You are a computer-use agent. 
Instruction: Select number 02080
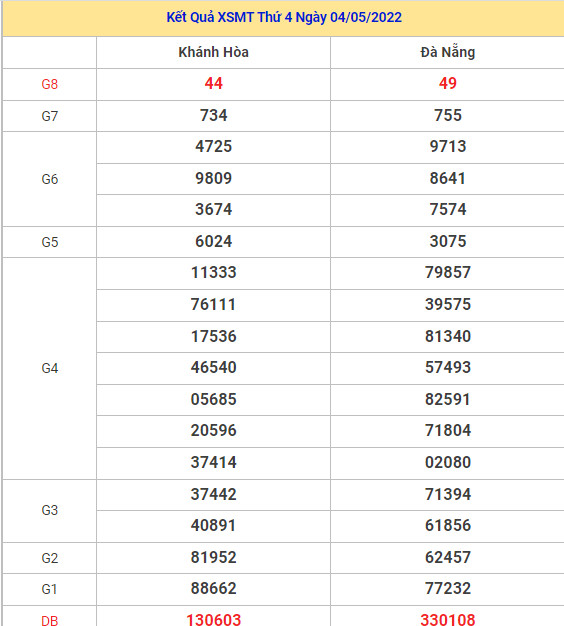tap(448, 463)
